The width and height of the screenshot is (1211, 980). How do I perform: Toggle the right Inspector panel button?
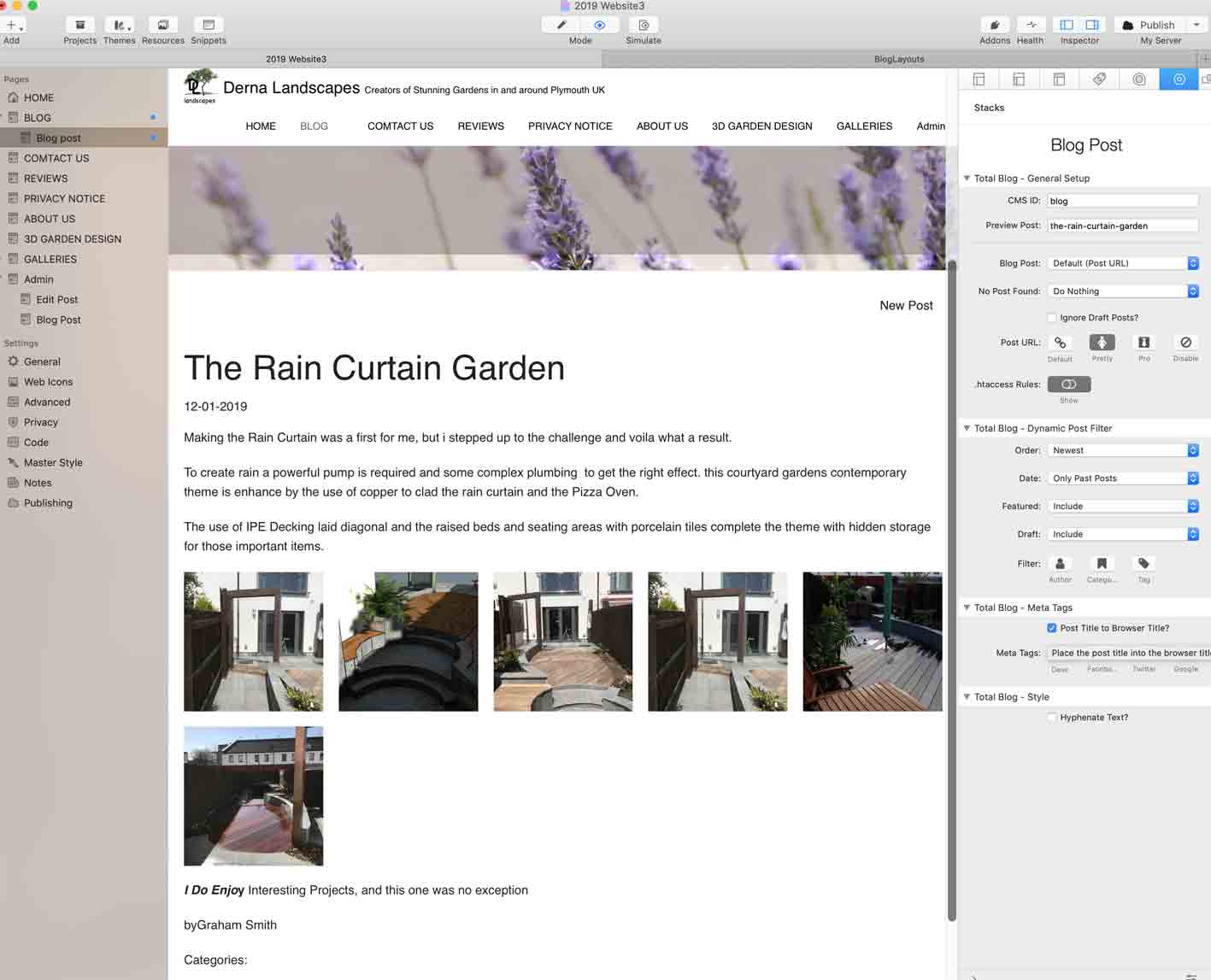(x=1092, y=25)
